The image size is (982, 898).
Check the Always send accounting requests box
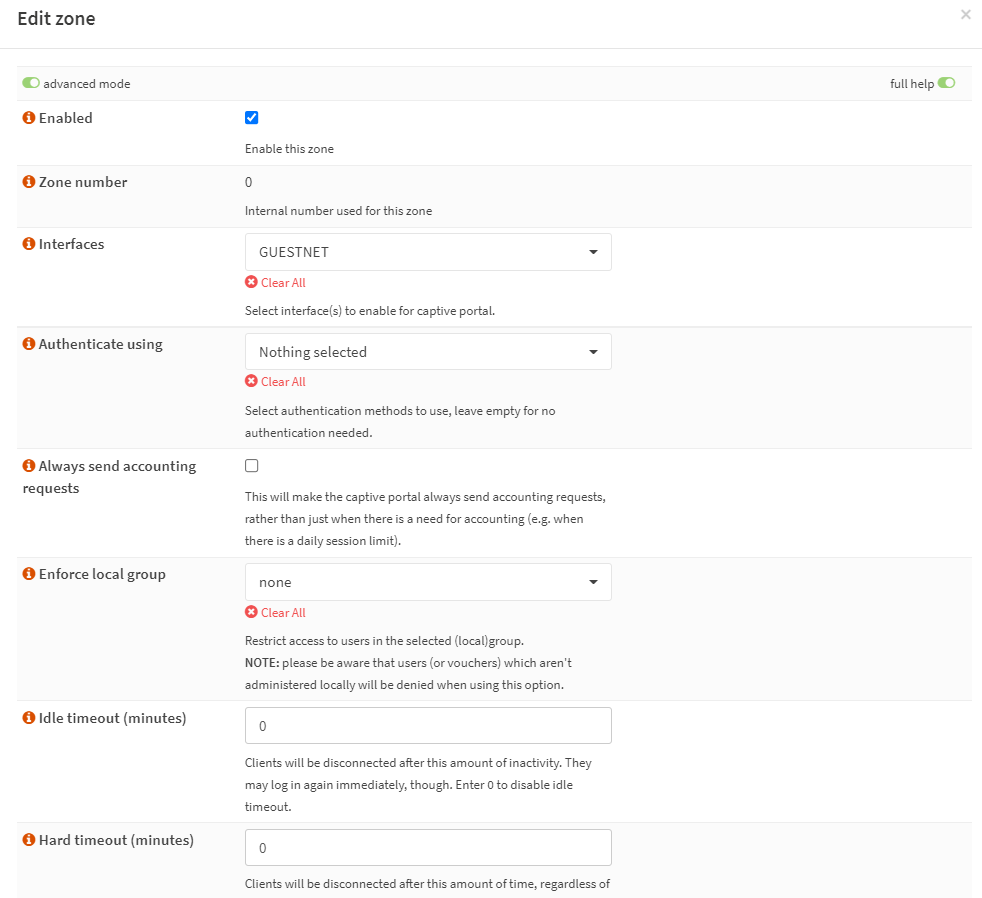point(252,466)
